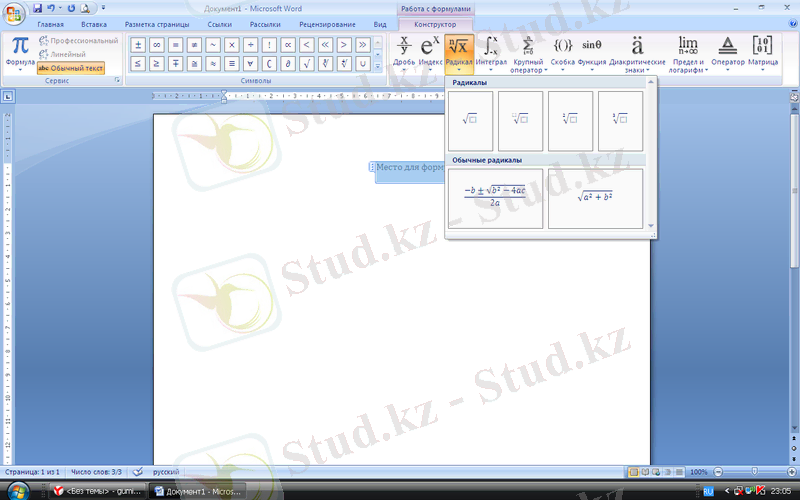Viewport: 800px width, 500px height.
Task: Open the Рецензирование tab
Action: [328, 24]
